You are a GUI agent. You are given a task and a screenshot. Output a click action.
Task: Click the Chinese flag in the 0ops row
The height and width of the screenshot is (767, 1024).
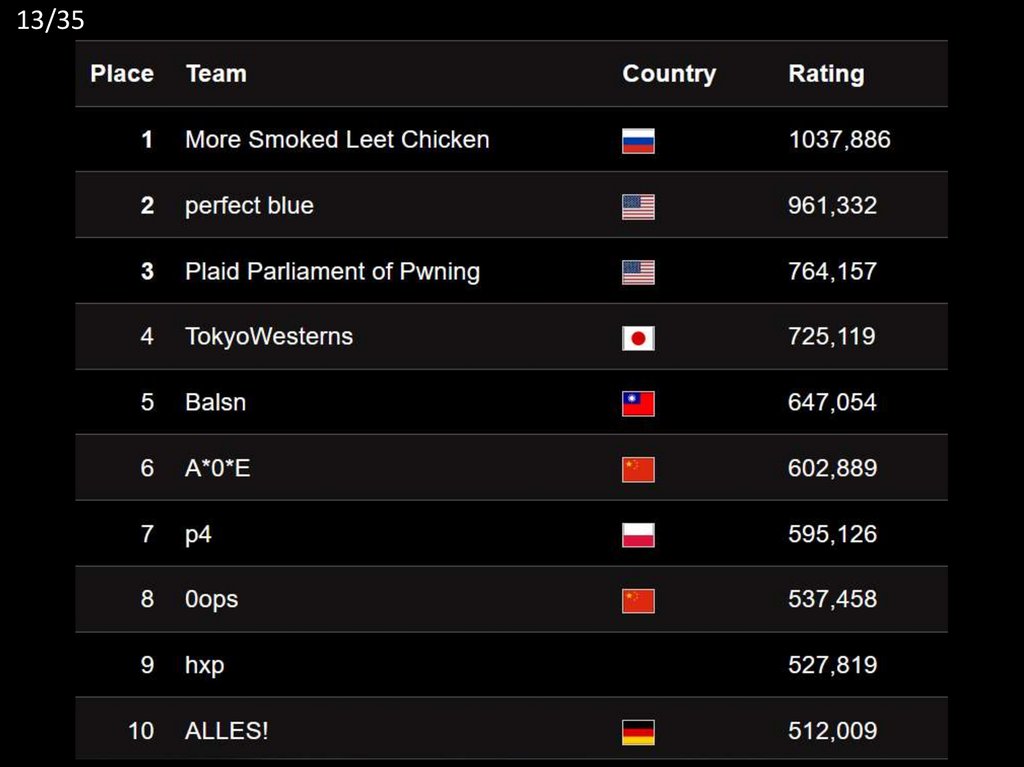point(638,600)
